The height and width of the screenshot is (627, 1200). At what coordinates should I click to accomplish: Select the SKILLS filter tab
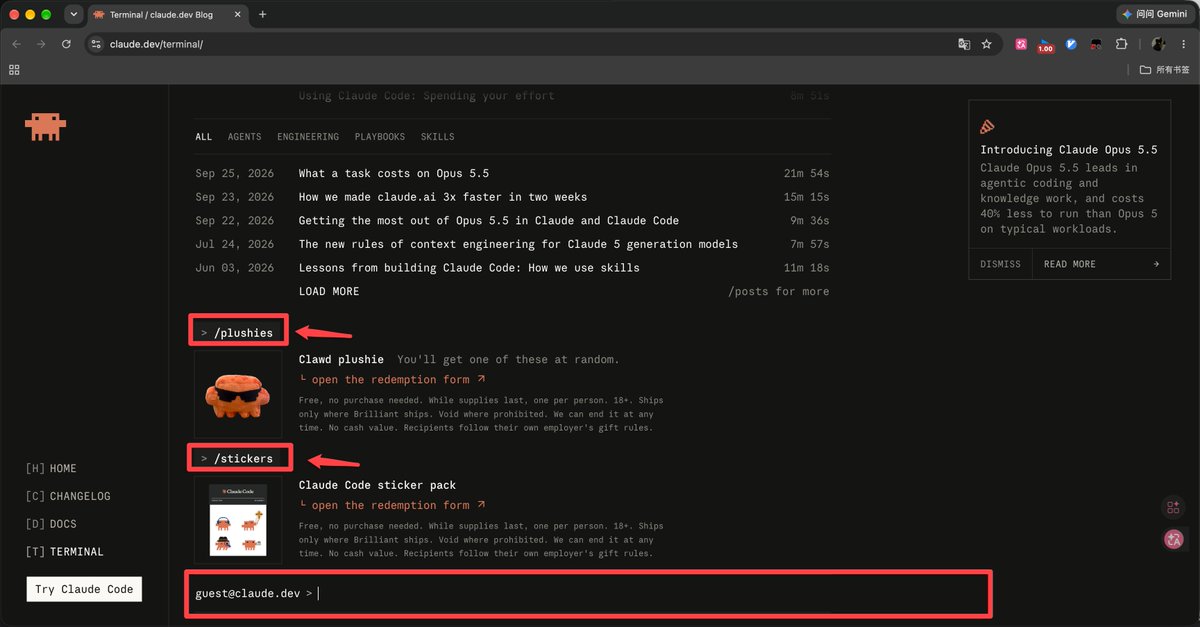(437, 137)
